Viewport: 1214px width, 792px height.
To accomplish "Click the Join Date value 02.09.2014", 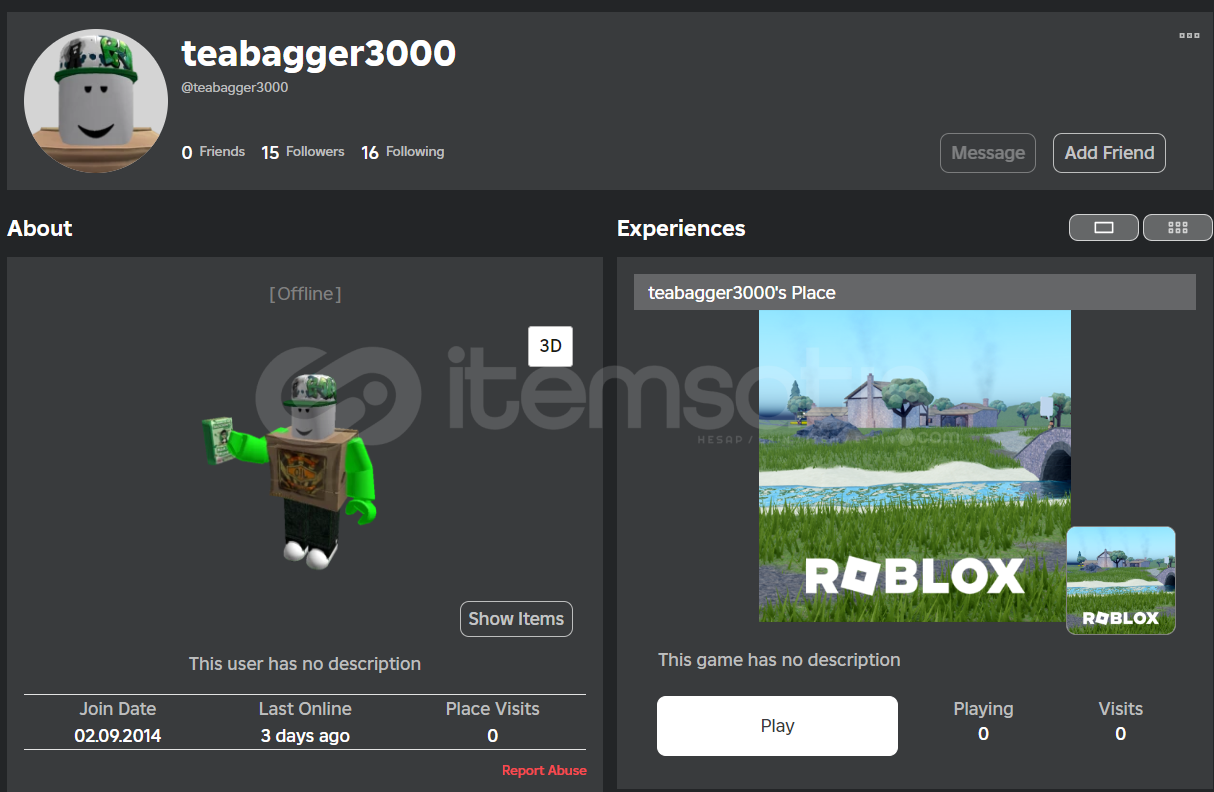I will pos(118,736).
